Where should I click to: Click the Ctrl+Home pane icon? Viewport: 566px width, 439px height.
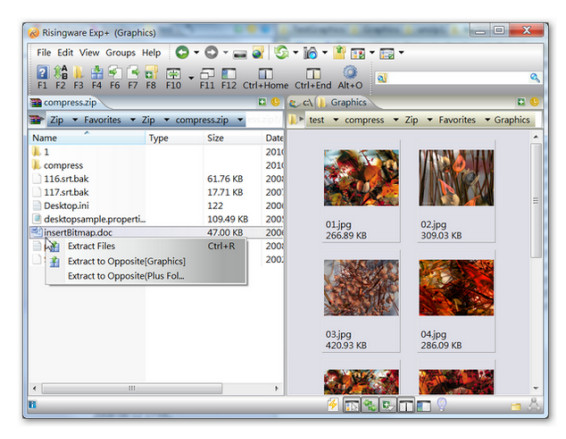point(266,74)
